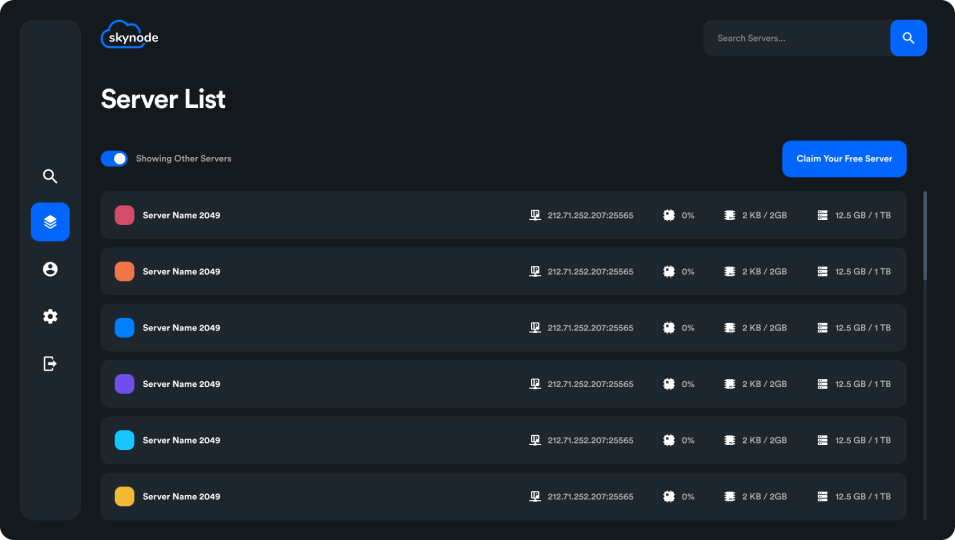Open search from the sidebar magnifier icon

[x=50, y=176]
